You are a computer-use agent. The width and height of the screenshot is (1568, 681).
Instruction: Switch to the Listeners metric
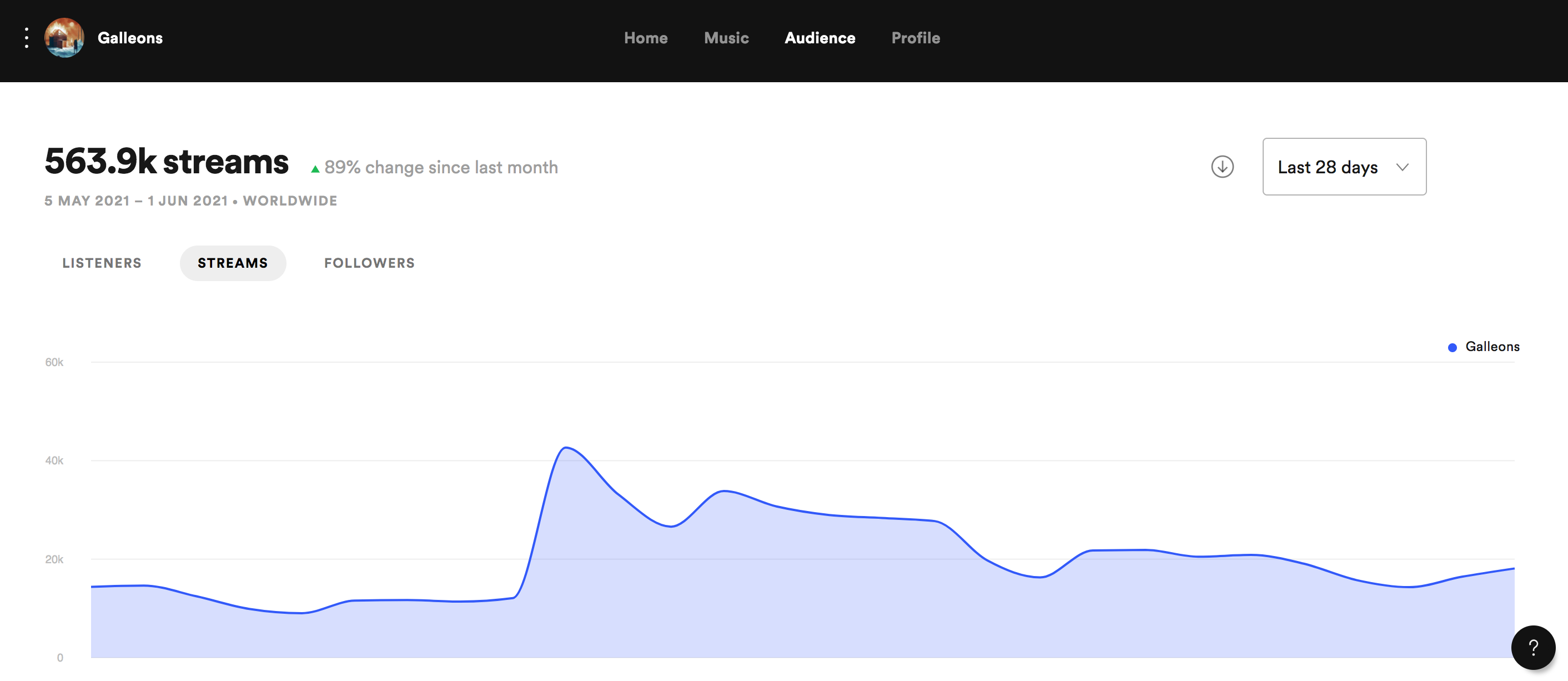coord(102,263)
